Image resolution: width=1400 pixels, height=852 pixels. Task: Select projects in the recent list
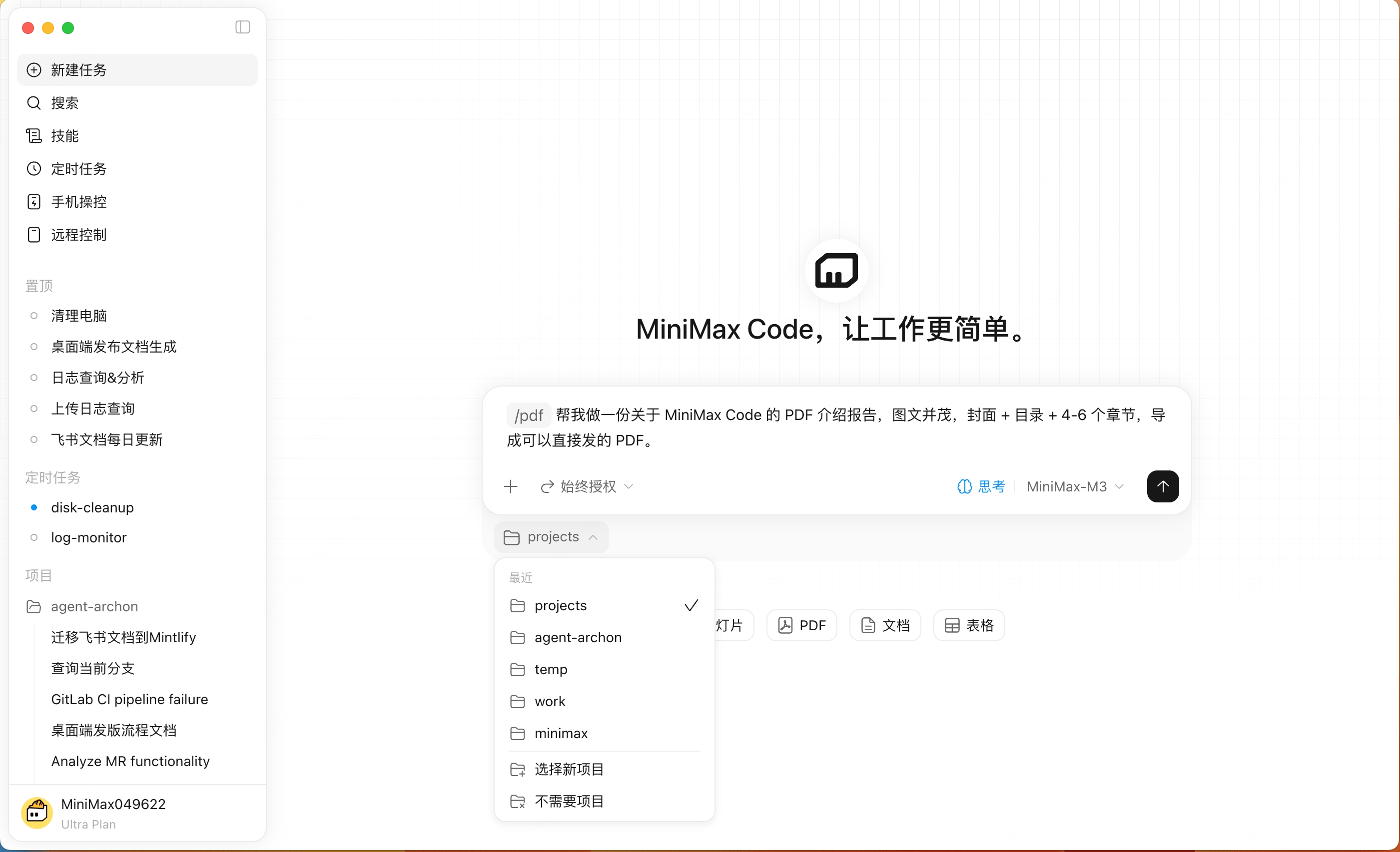[604, 605]
